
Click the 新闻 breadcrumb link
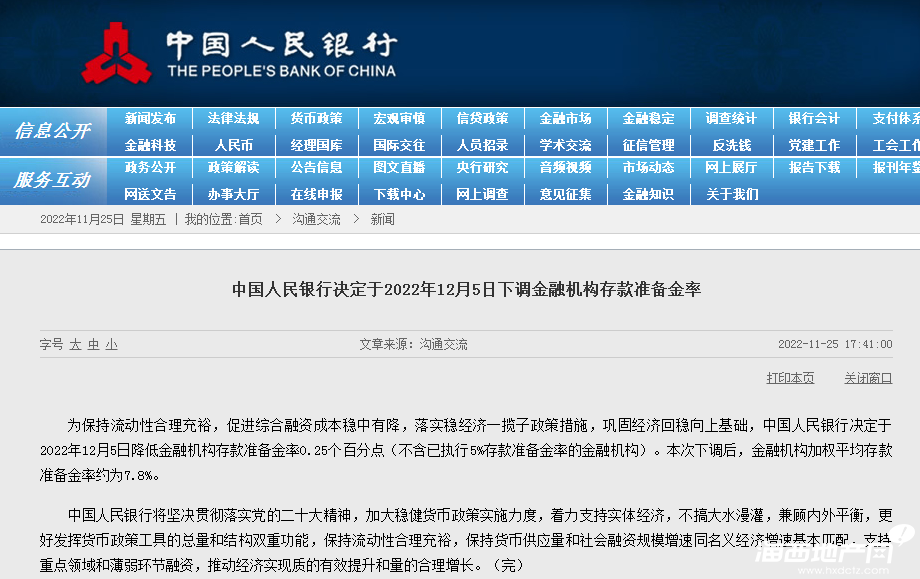pyautogui.click(x=383, y=219)
